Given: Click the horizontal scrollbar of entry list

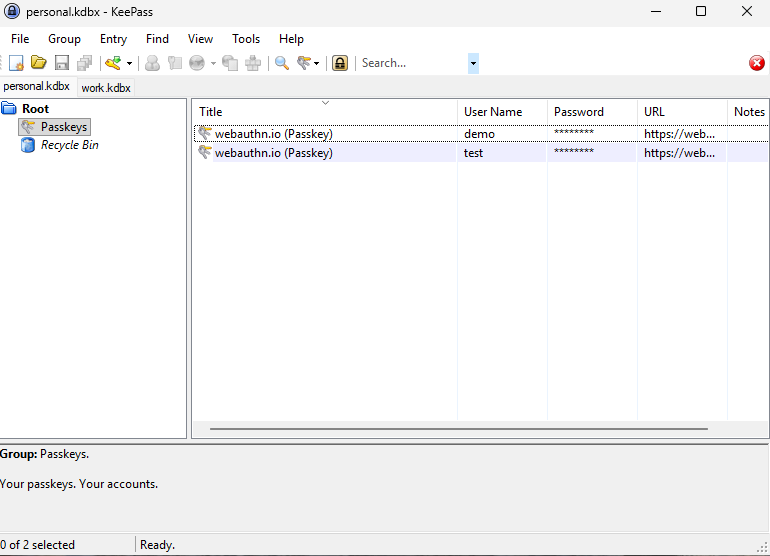Looking at the screenshot, I should point(459,429).
